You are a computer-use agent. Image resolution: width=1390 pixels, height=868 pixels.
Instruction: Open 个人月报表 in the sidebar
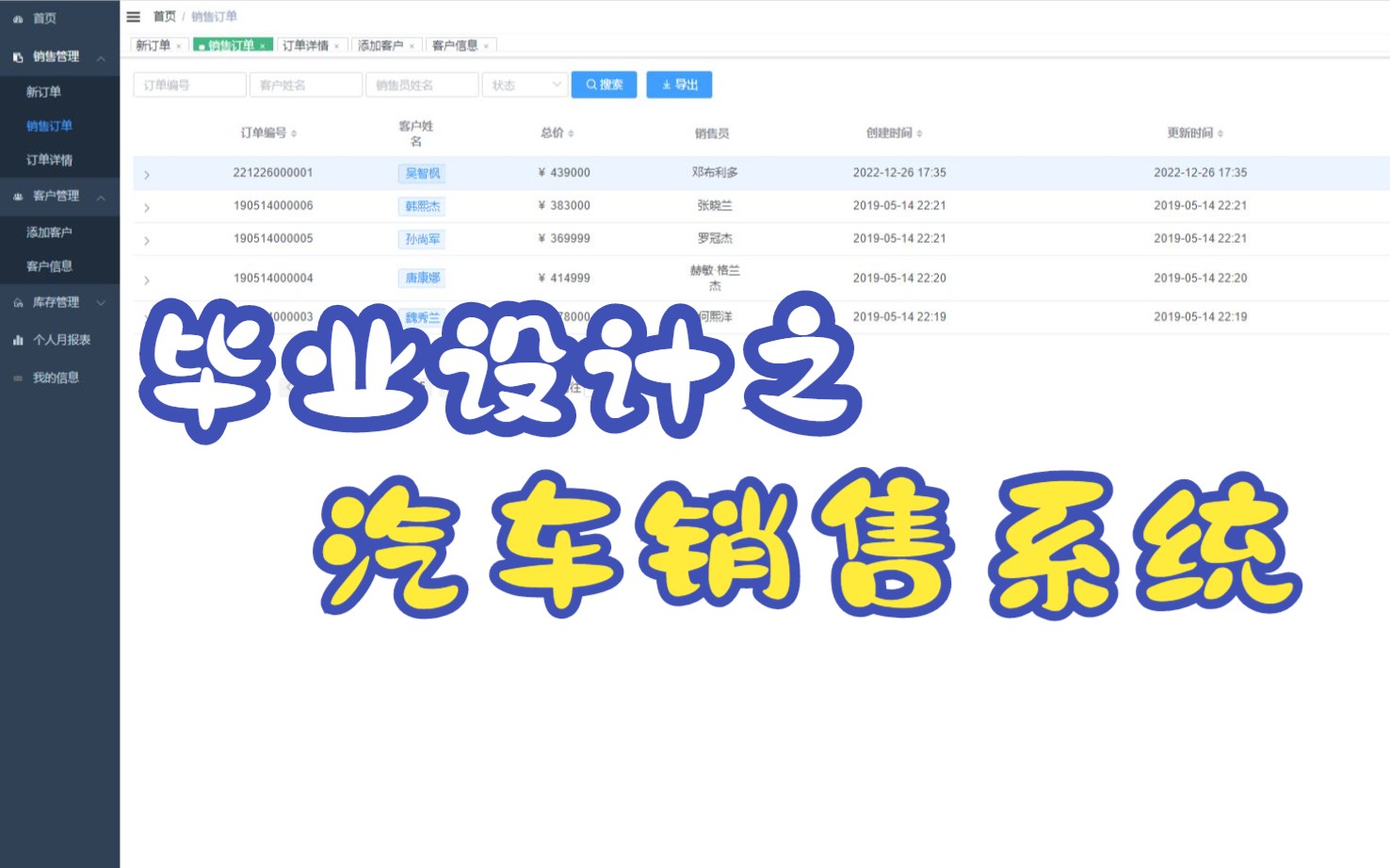click(x=62, y=340)
